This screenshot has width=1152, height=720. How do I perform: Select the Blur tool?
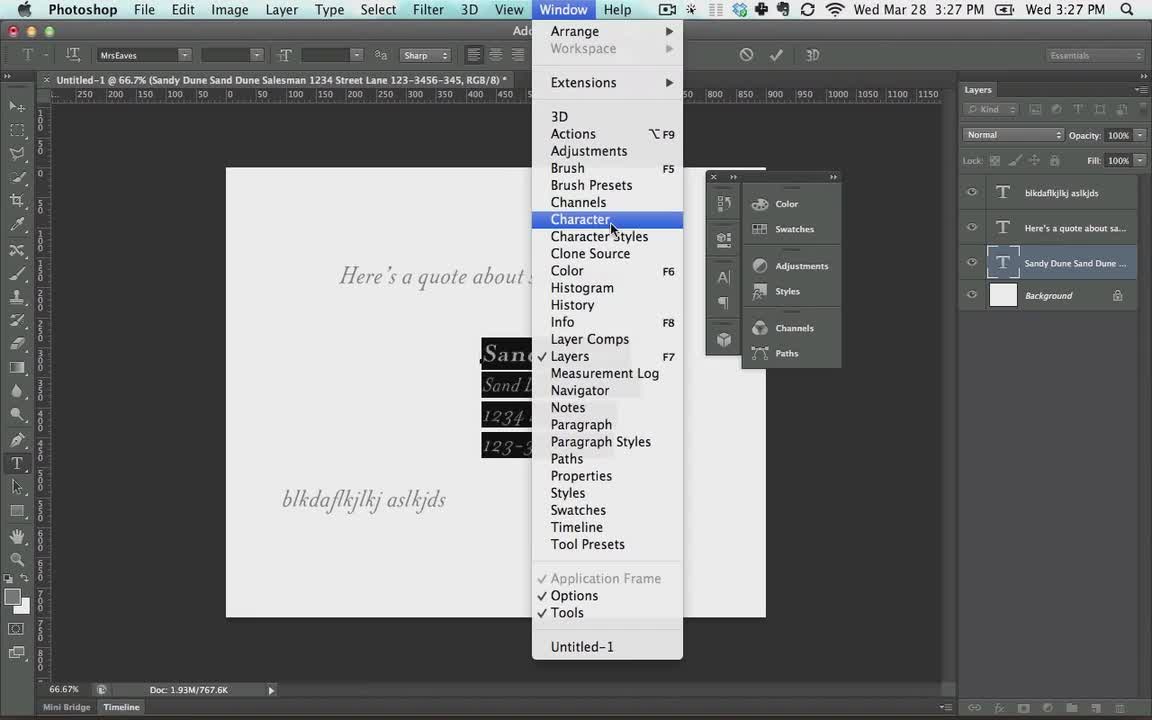[17, 391]
